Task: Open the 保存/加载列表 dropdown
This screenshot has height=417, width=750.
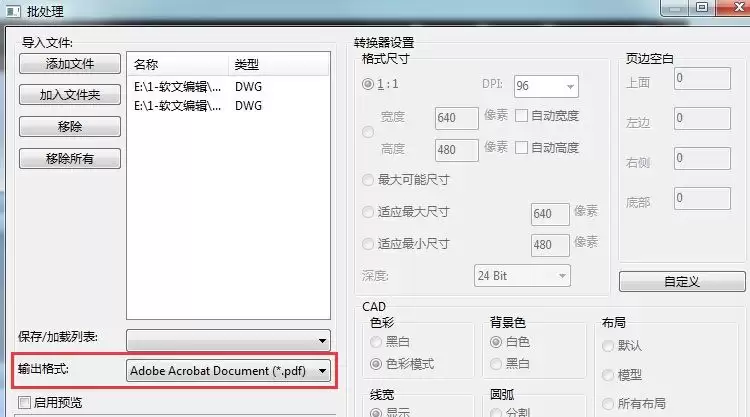Action: coord(228,340)
